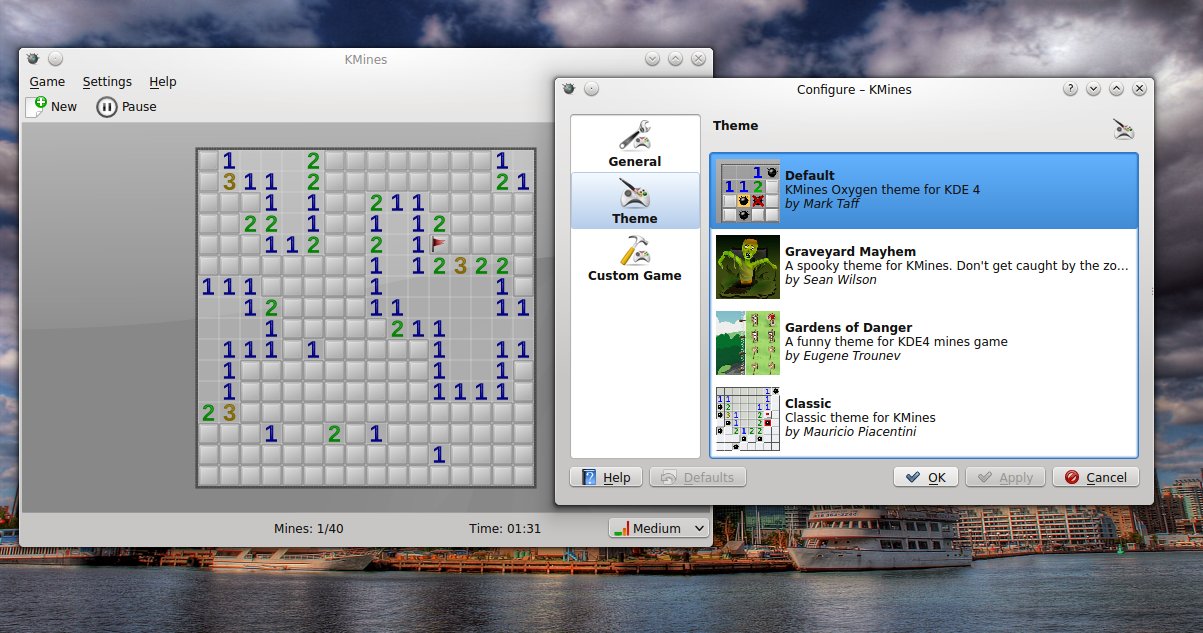Image resolution: width=1203 pixels, height=633 pixels.
Task: Click the Cancel button in Configure dialog
Action: [1096, 477]
